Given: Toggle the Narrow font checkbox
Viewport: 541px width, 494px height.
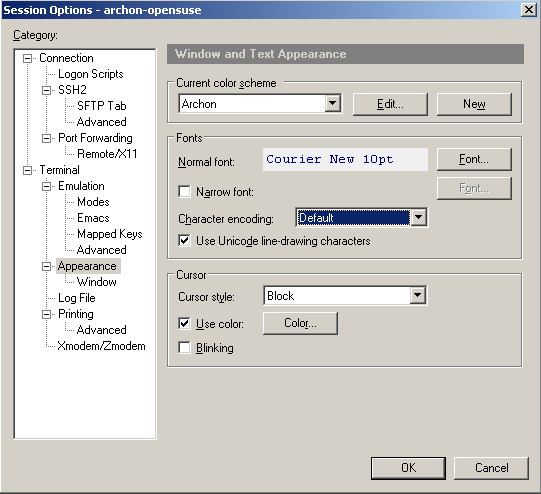Looking at the screenshot, I should 184,191.
